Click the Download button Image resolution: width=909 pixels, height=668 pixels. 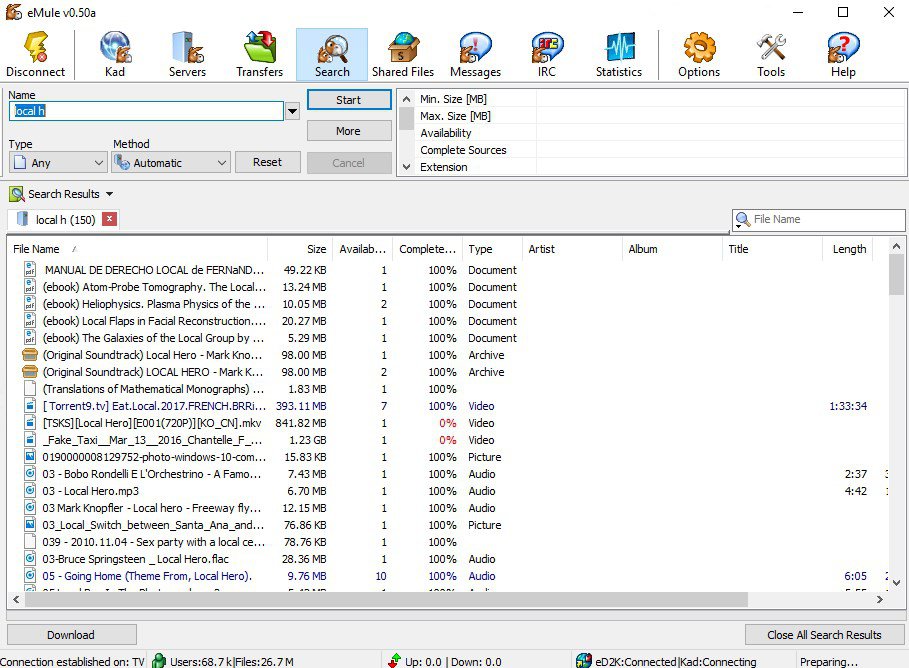[x=71, y=635]
